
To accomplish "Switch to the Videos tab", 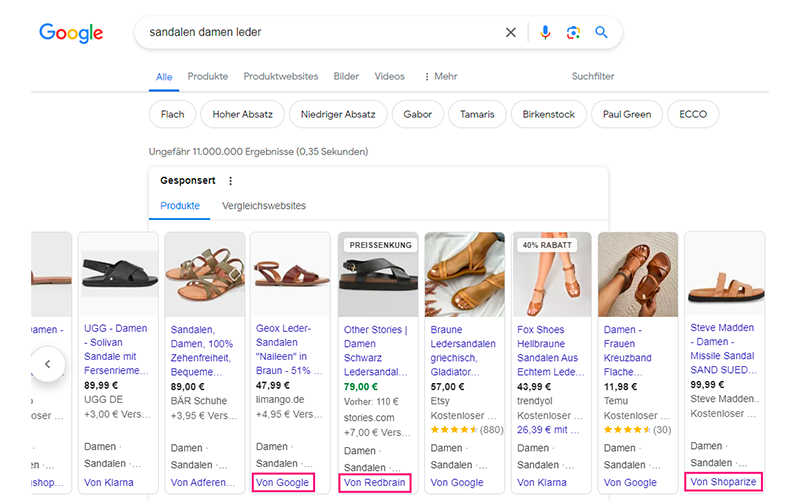I will click(389, 77).
